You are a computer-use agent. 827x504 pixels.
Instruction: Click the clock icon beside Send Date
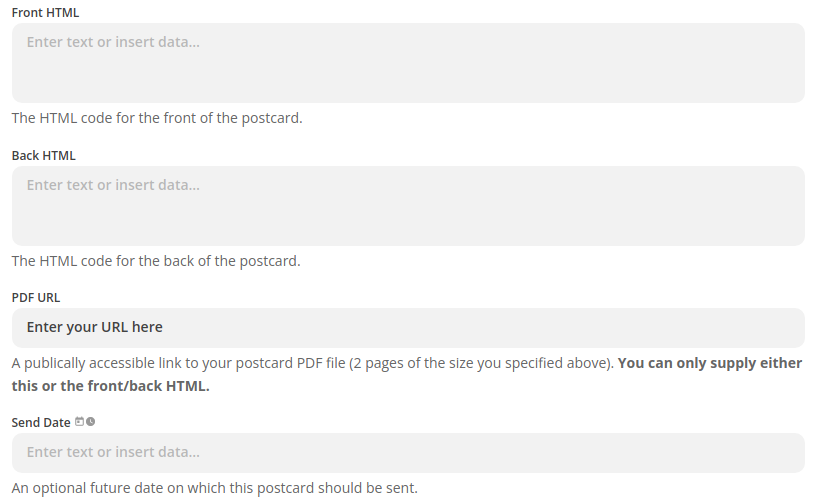coord(90,422)
